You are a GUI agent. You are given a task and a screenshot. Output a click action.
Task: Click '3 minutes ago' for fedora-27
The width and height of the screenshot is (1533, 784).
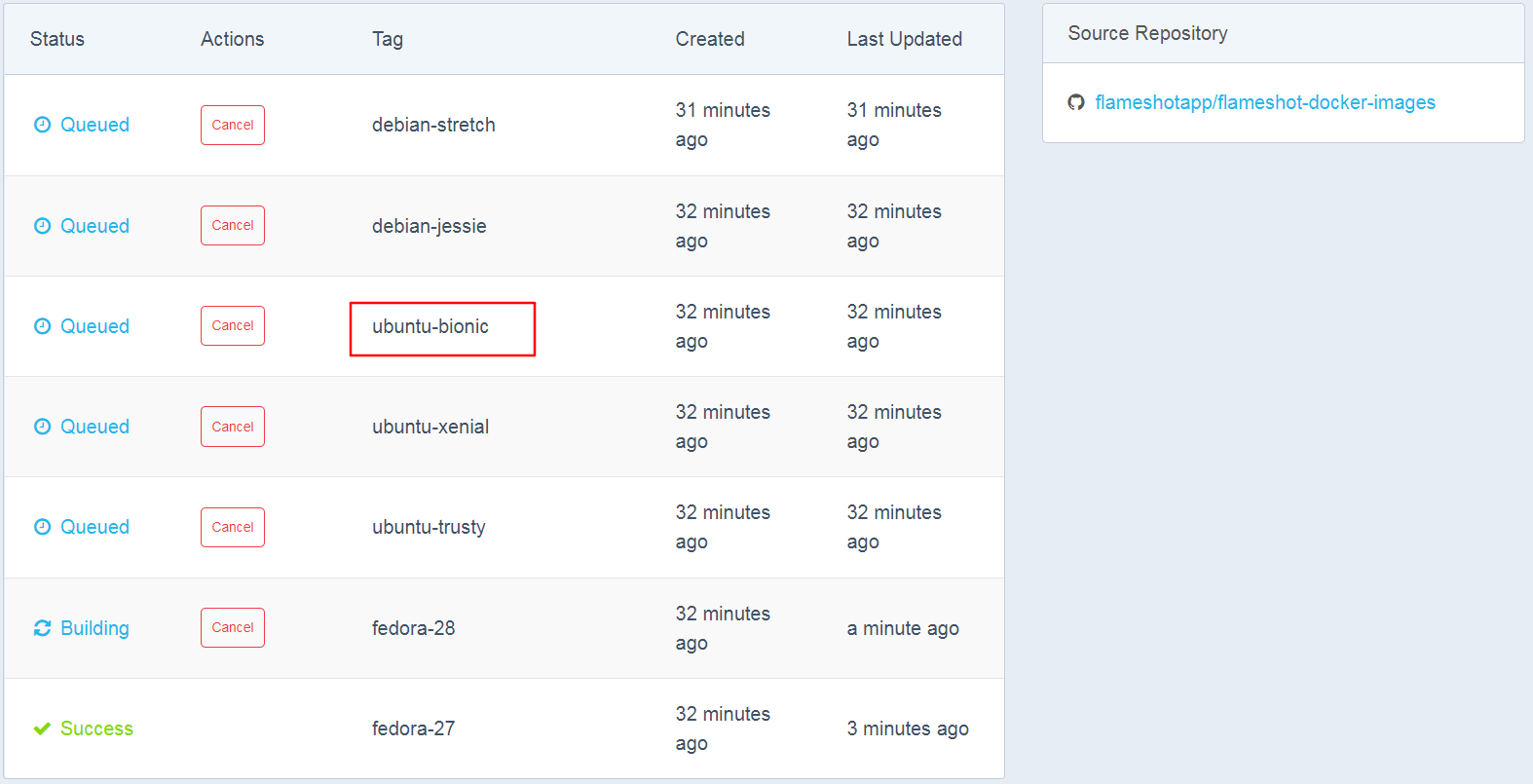click(908, 728)
